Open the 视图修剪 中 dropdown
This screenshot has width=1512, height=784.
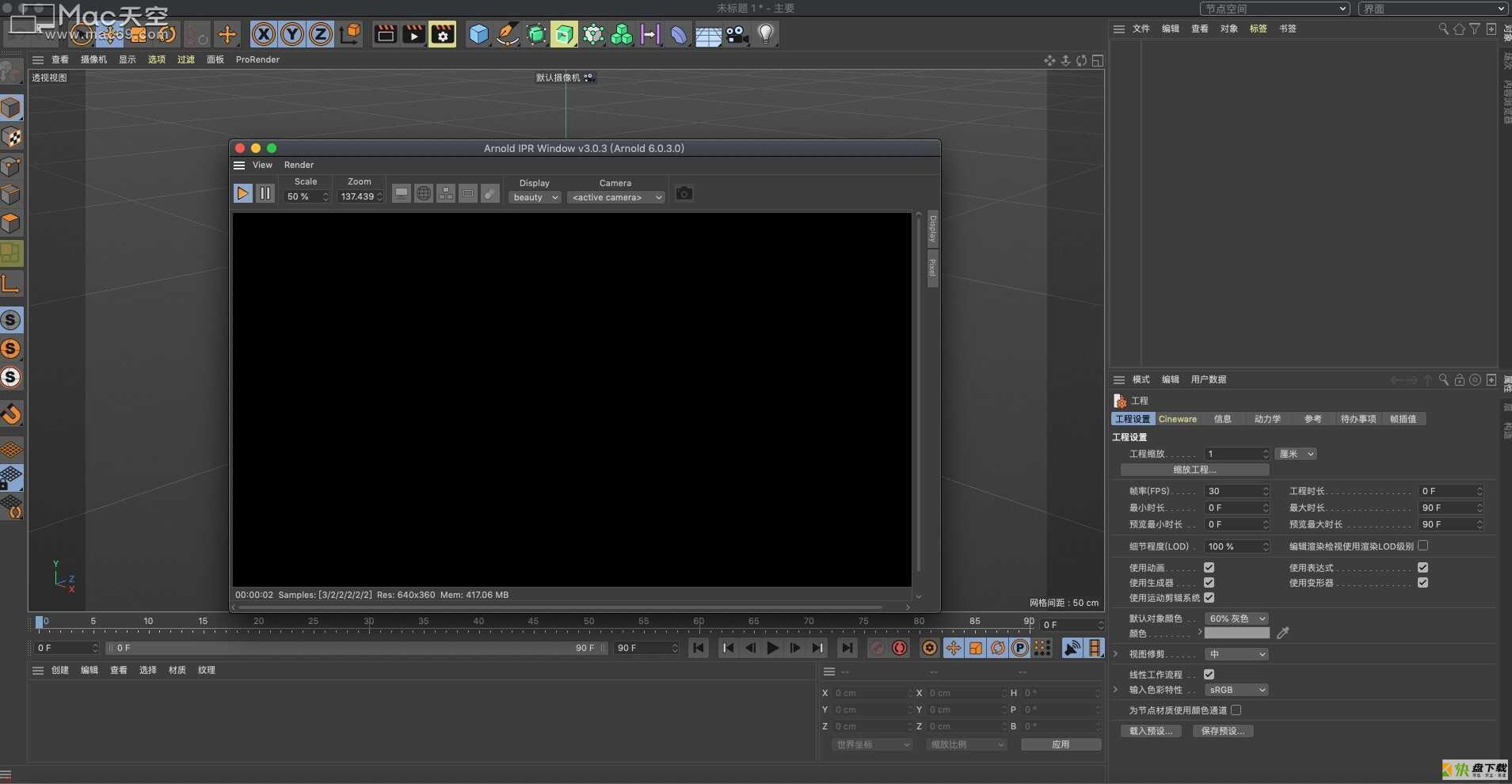[x=1236, y=654]
